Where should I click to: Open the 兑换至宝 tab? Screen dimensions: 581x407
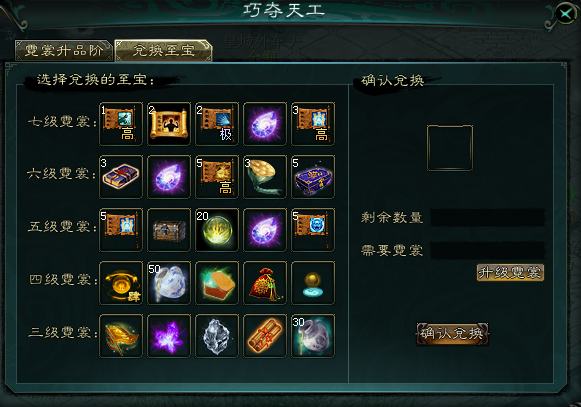[163, 50]
